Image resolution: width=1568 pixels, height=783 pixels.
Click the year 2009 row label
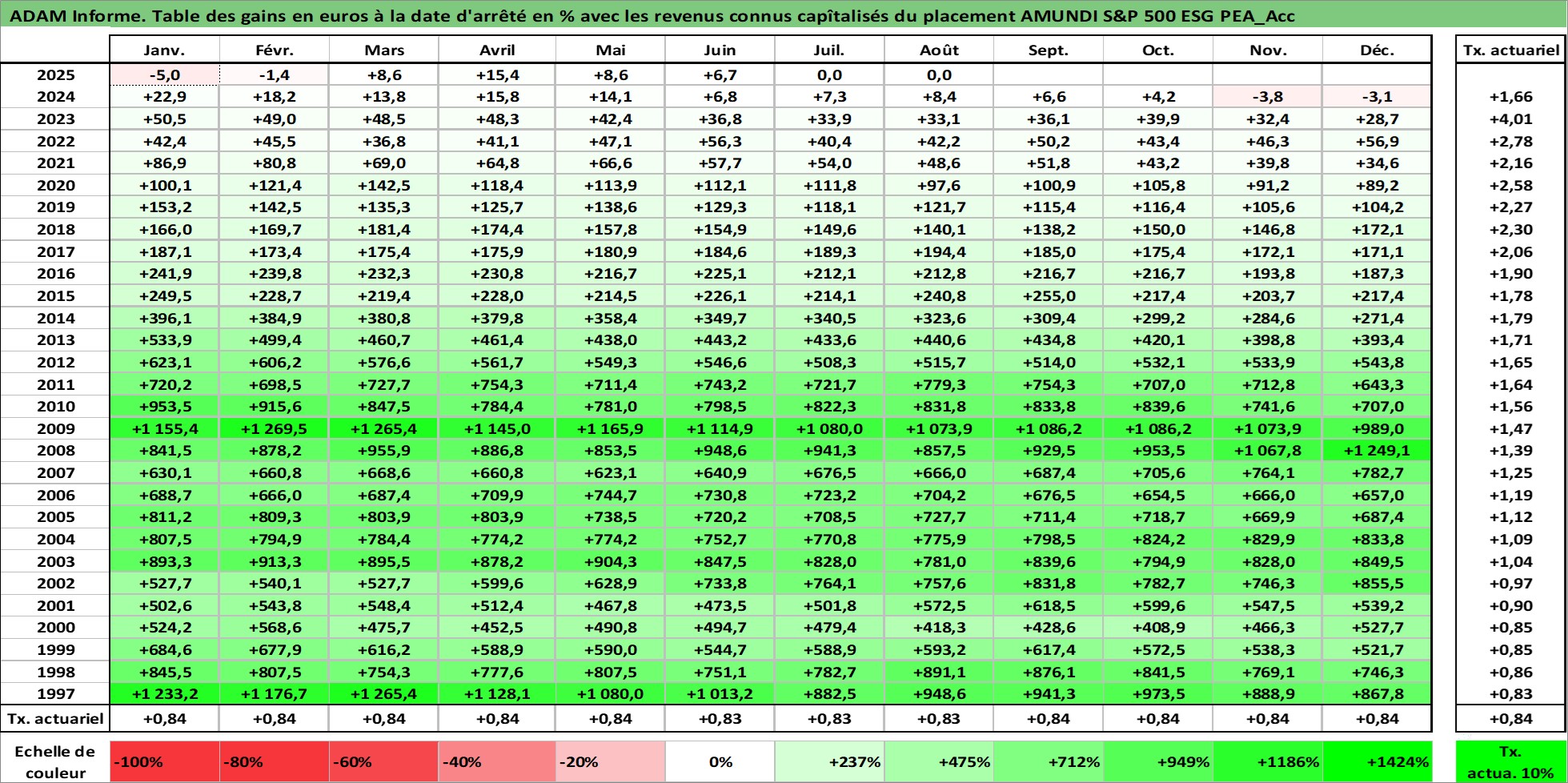[x=55, y=429]
